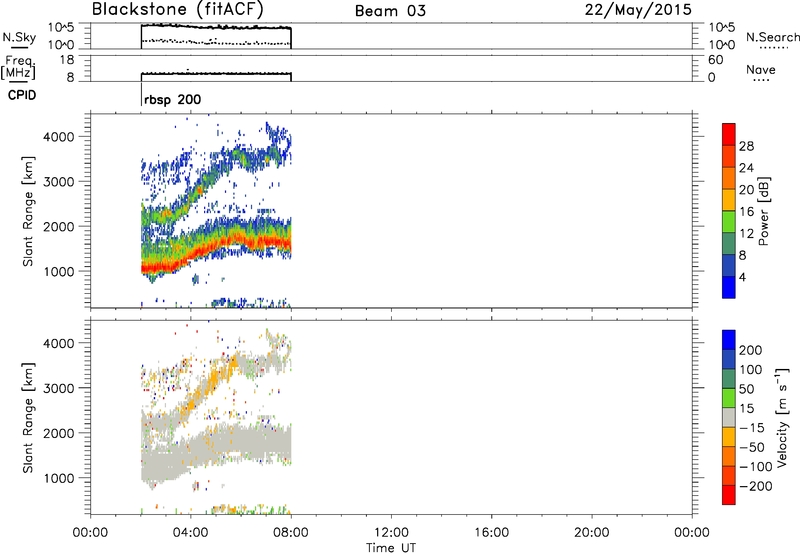Image resolution: width=800 pixels, height=554 pixels.
Task: Click the 'Power [dB]' color bar label
Action: click(x=764, y=211)
